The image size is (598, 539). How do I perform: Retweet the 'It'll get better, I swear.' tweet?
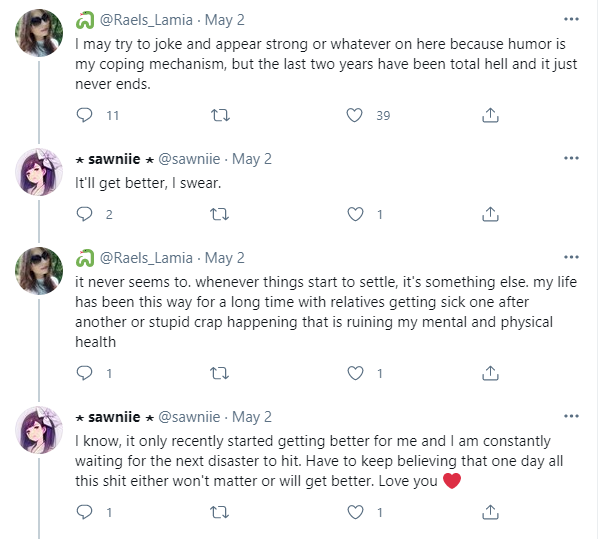(x=220, y=214)
